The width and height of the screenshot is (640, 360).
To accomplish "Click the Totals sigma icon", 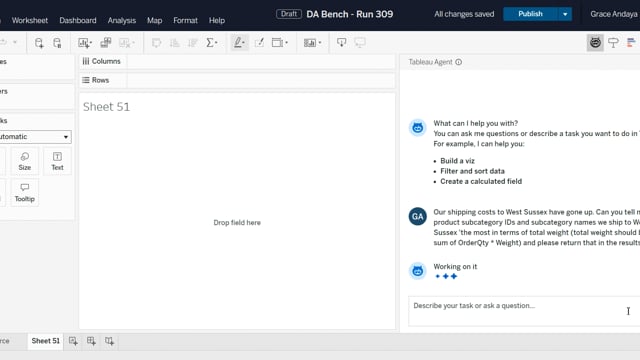I will 210,43.
